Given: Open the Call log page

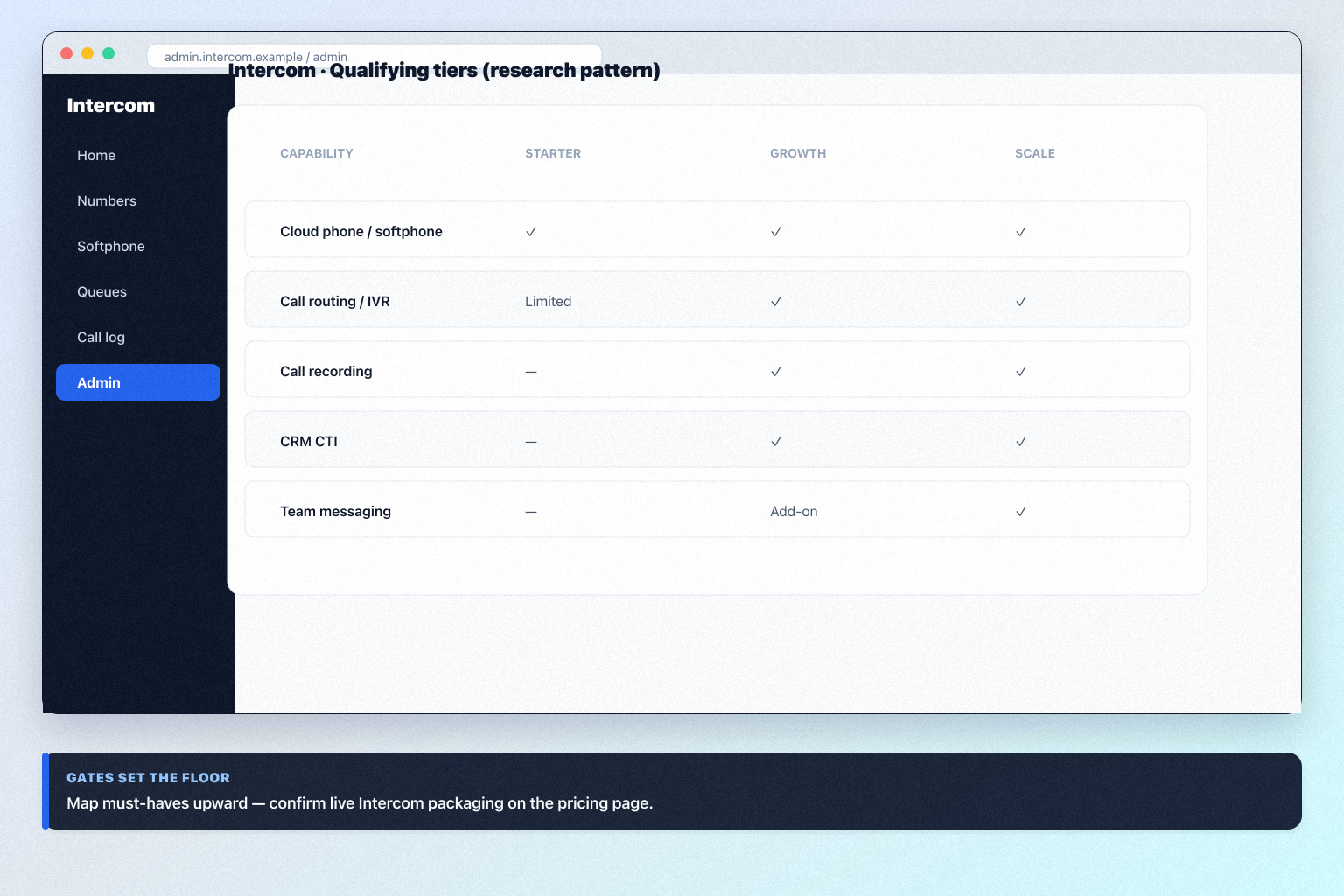Looking at the screenshot, I should click(x=138, y=337).
